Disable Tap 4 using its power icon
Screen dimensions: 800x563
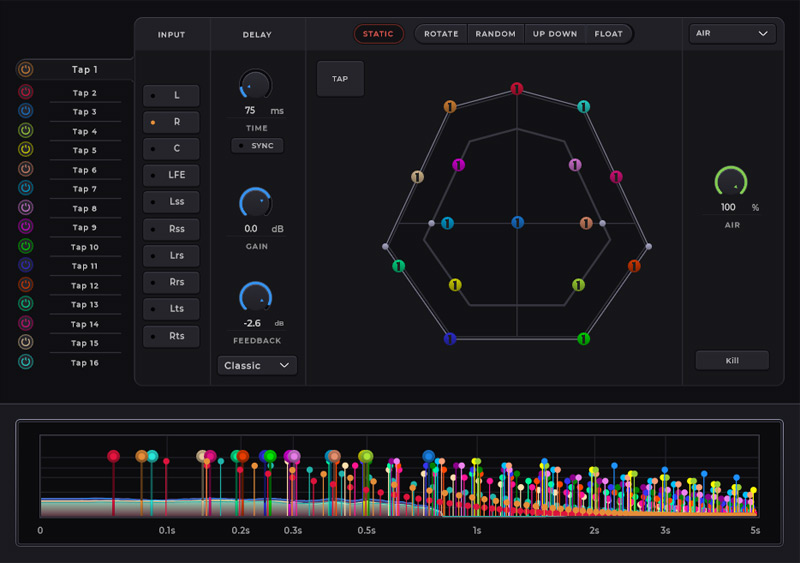pos(26,131)
